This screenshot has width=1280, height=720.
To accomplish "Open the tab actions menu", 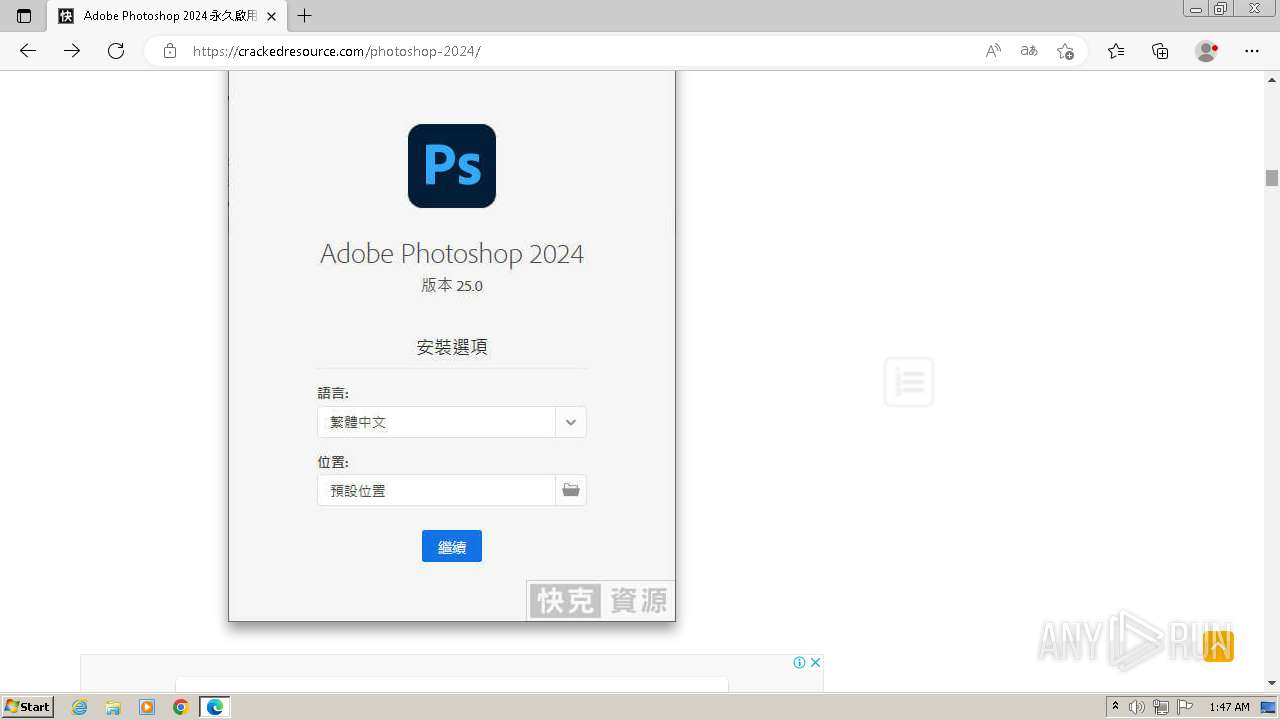I will pos(24,16).
